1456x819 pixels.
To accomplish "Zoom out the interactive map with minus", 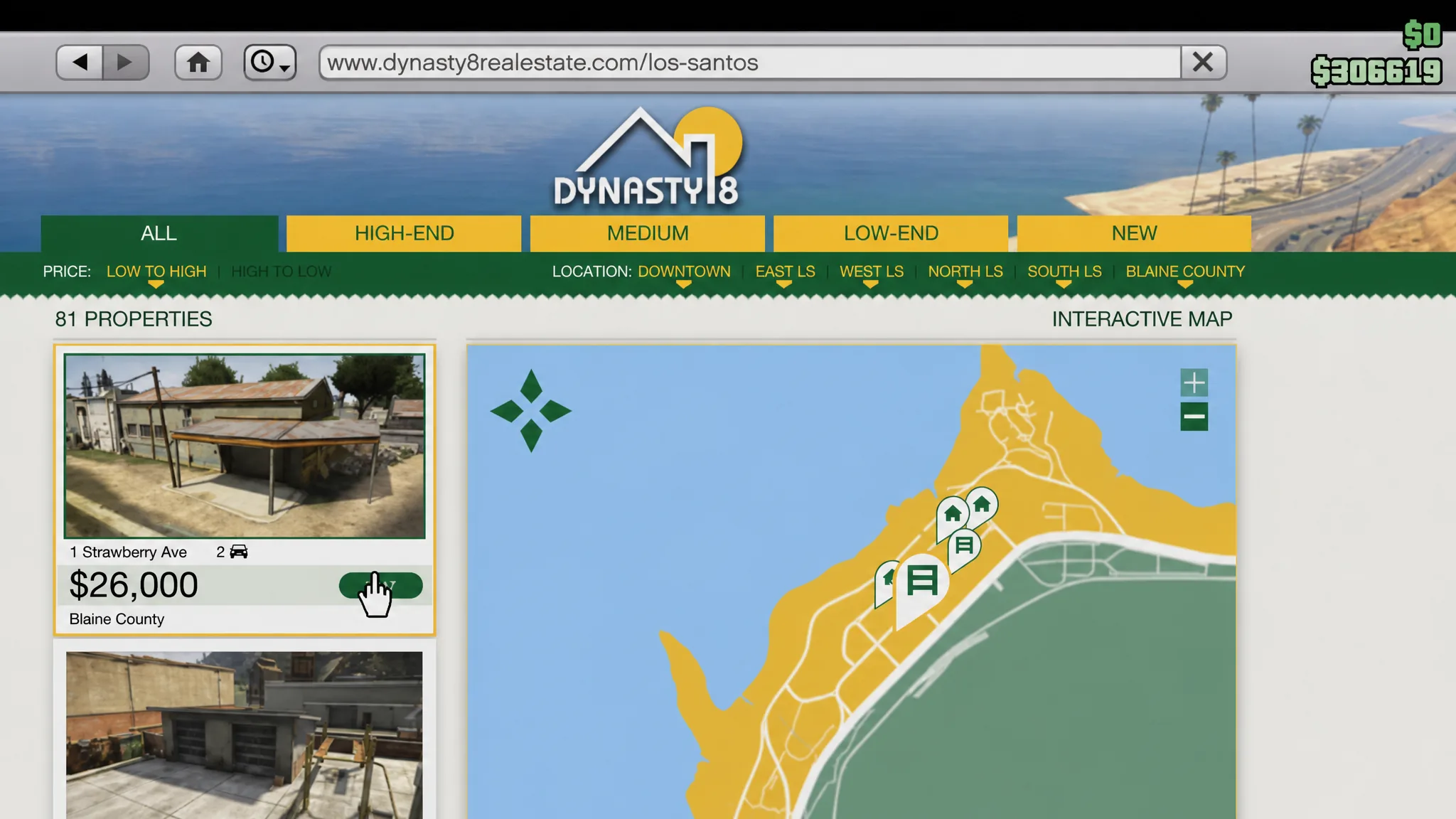I will pyautogui.click(x=1194, y=417).
